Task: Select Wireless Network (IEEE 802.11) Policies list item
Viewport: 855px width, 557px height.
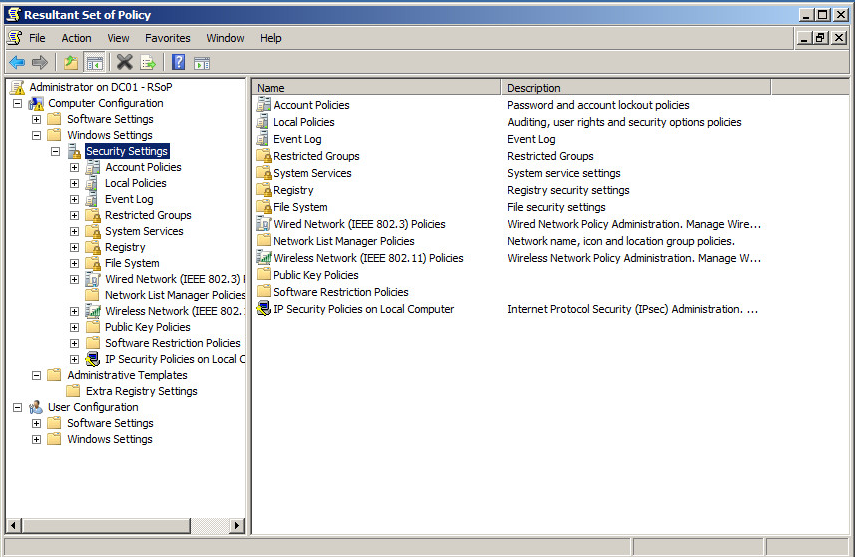Action: click(368, 258)
